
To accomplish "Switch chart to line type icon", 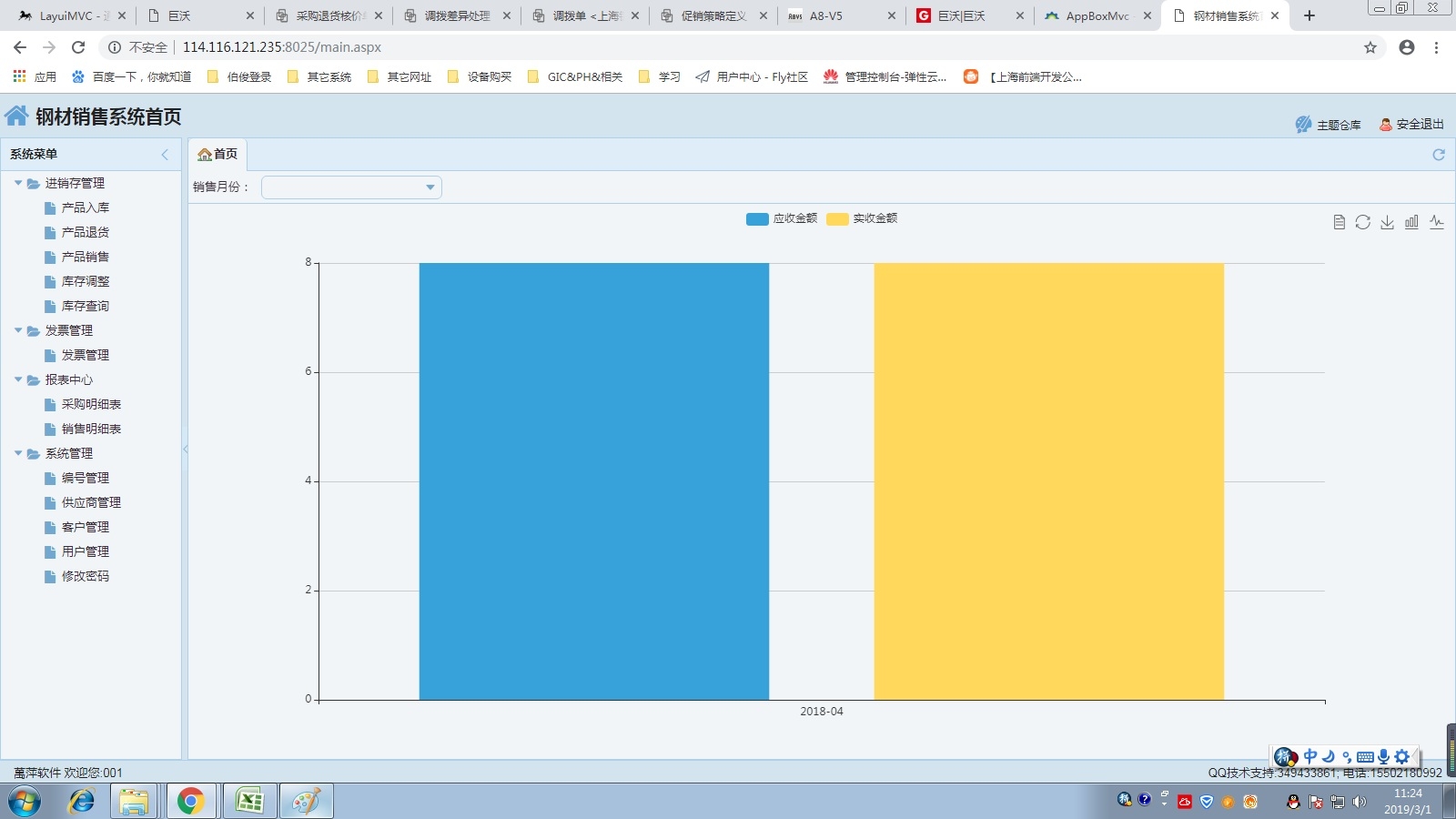I will point(1437,222).
